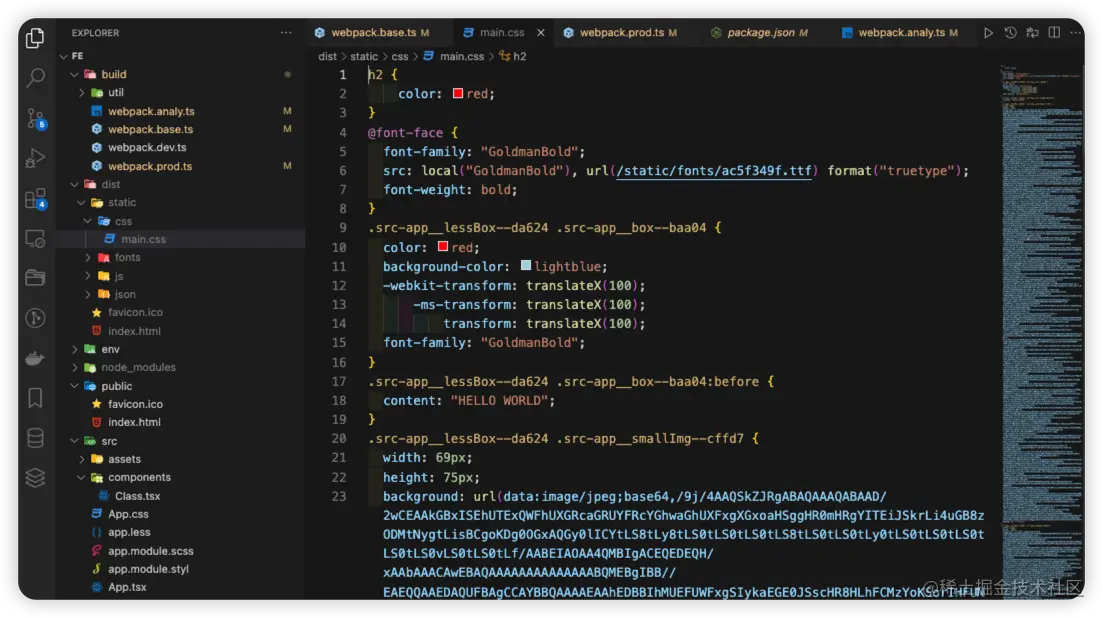
Task: Switch to the package.json tab
Action: [x=760, y=32]
